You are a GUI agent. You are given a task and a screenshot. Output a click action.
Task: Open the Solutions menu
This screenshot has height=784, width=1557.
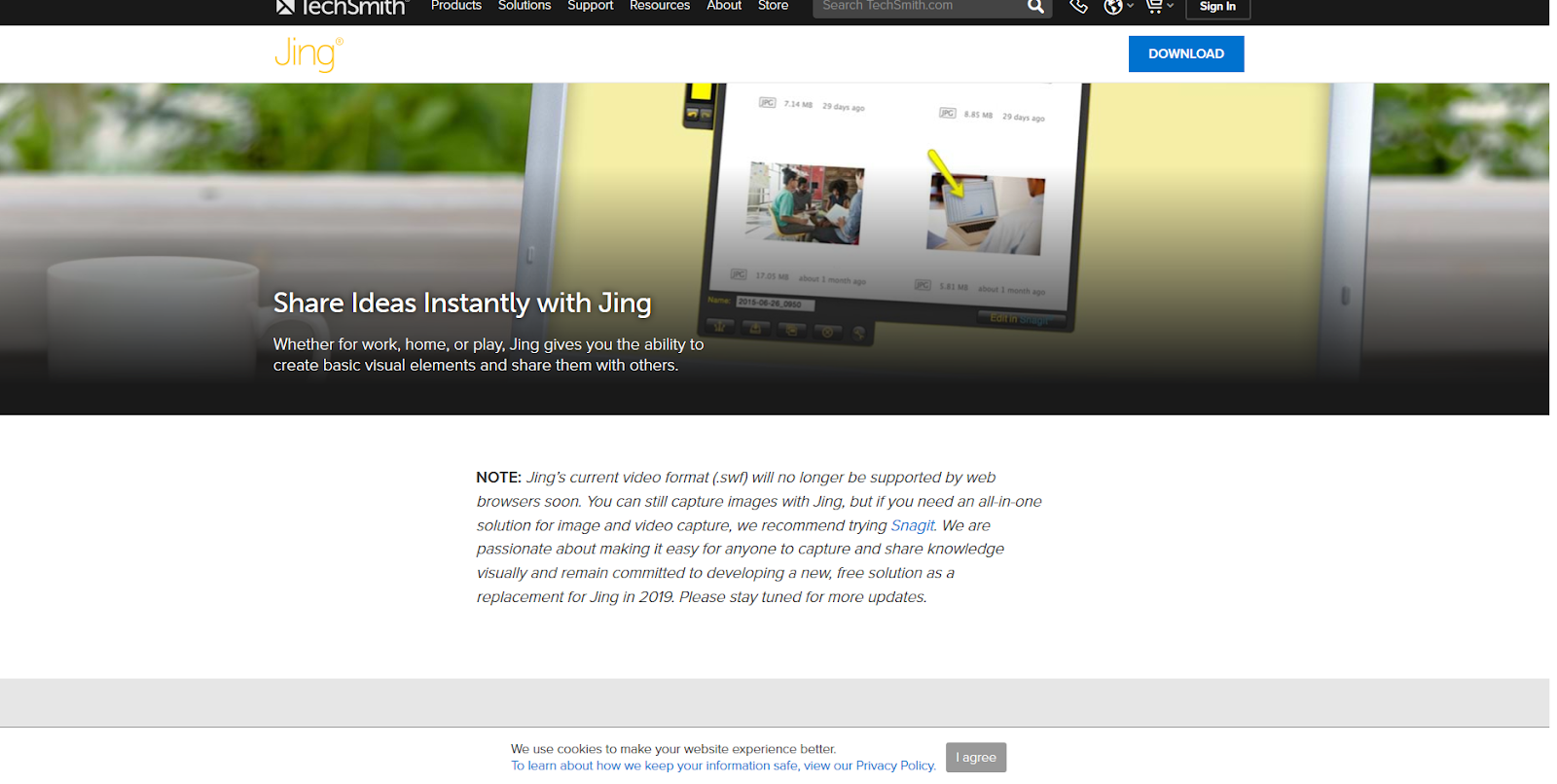click(x=525, y=6)
